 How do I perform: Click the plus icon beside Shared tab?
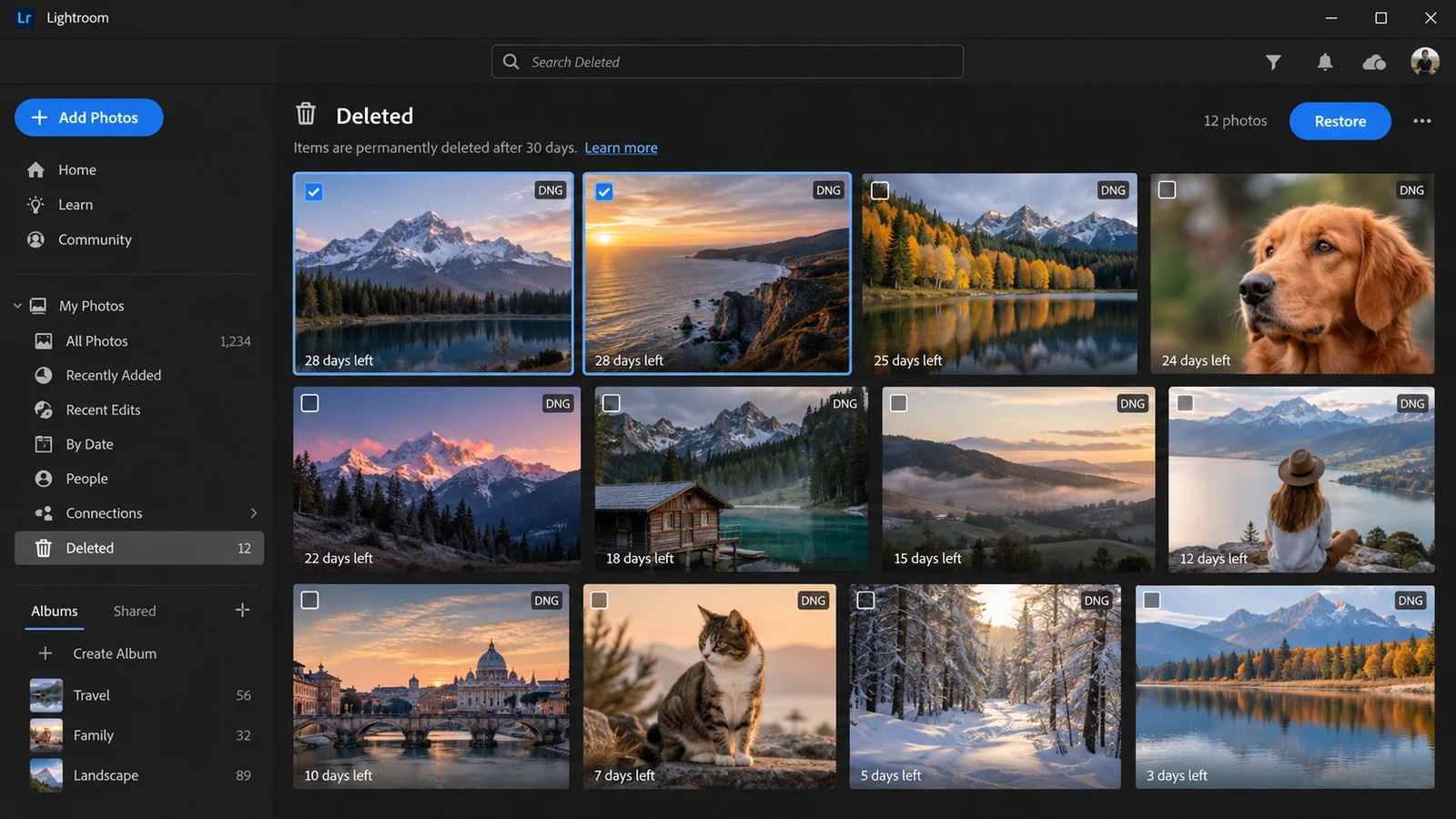click(242, 610)
